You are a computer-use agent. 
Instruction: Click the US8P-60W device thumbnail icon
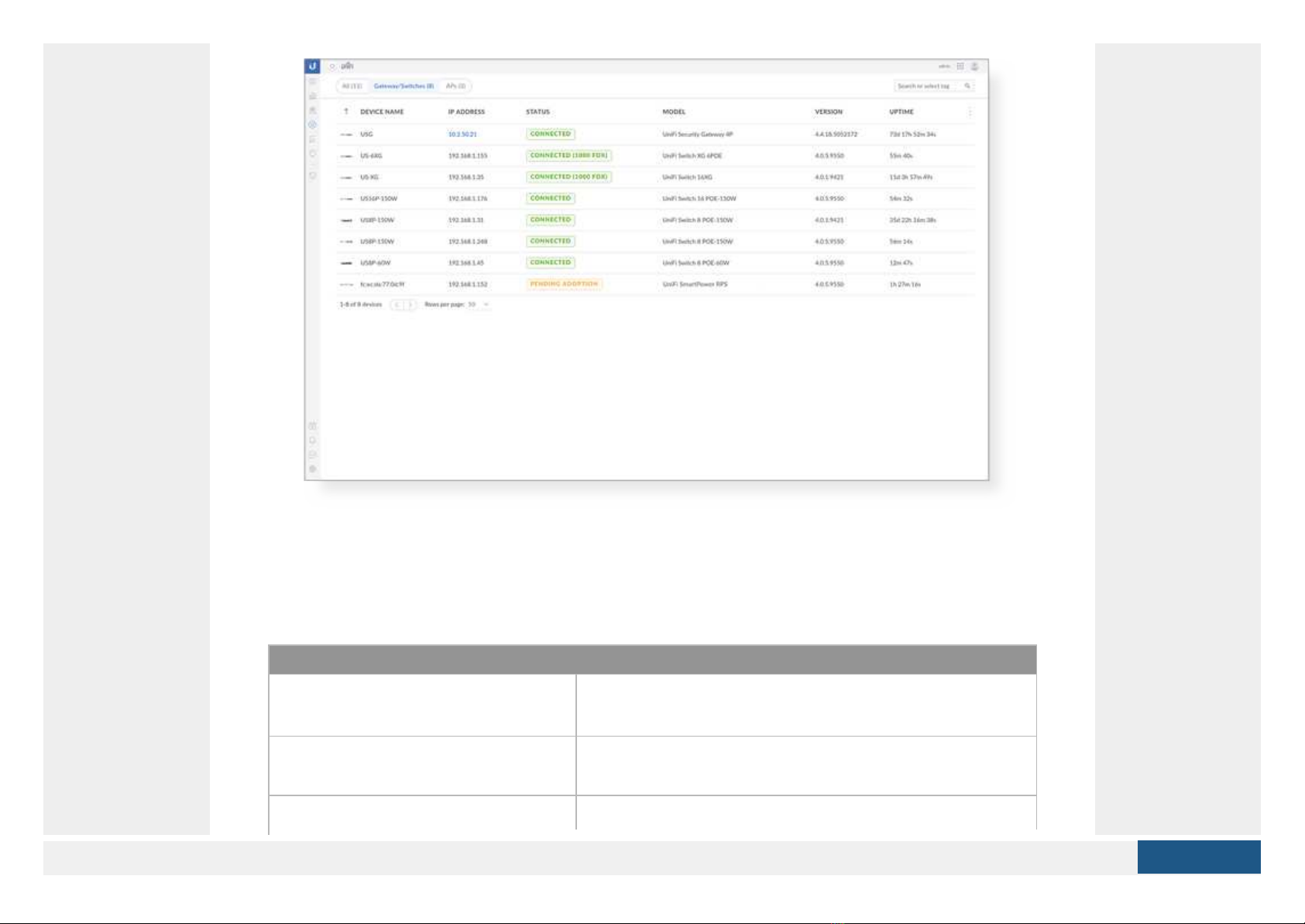click(x=347, y=263)
